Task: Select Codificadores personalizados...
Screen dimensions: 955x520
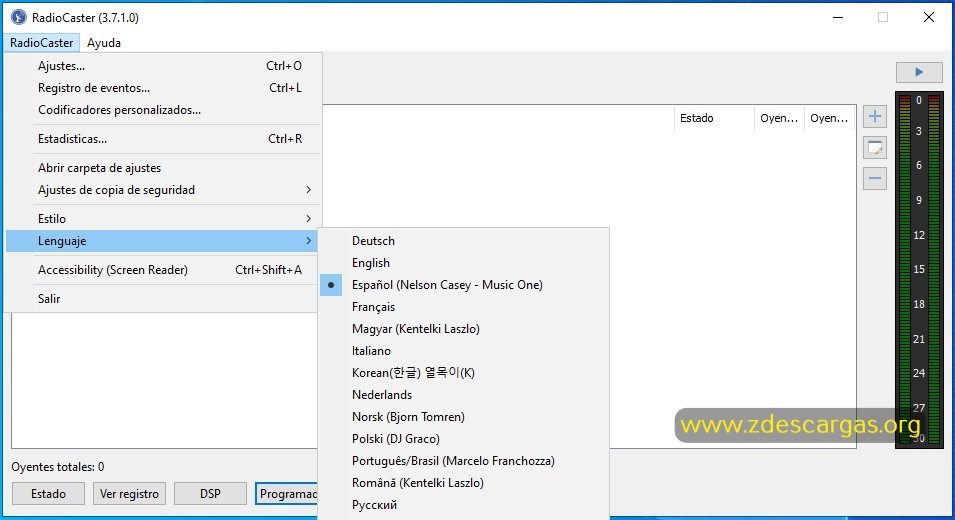Action: pos(163,110)
